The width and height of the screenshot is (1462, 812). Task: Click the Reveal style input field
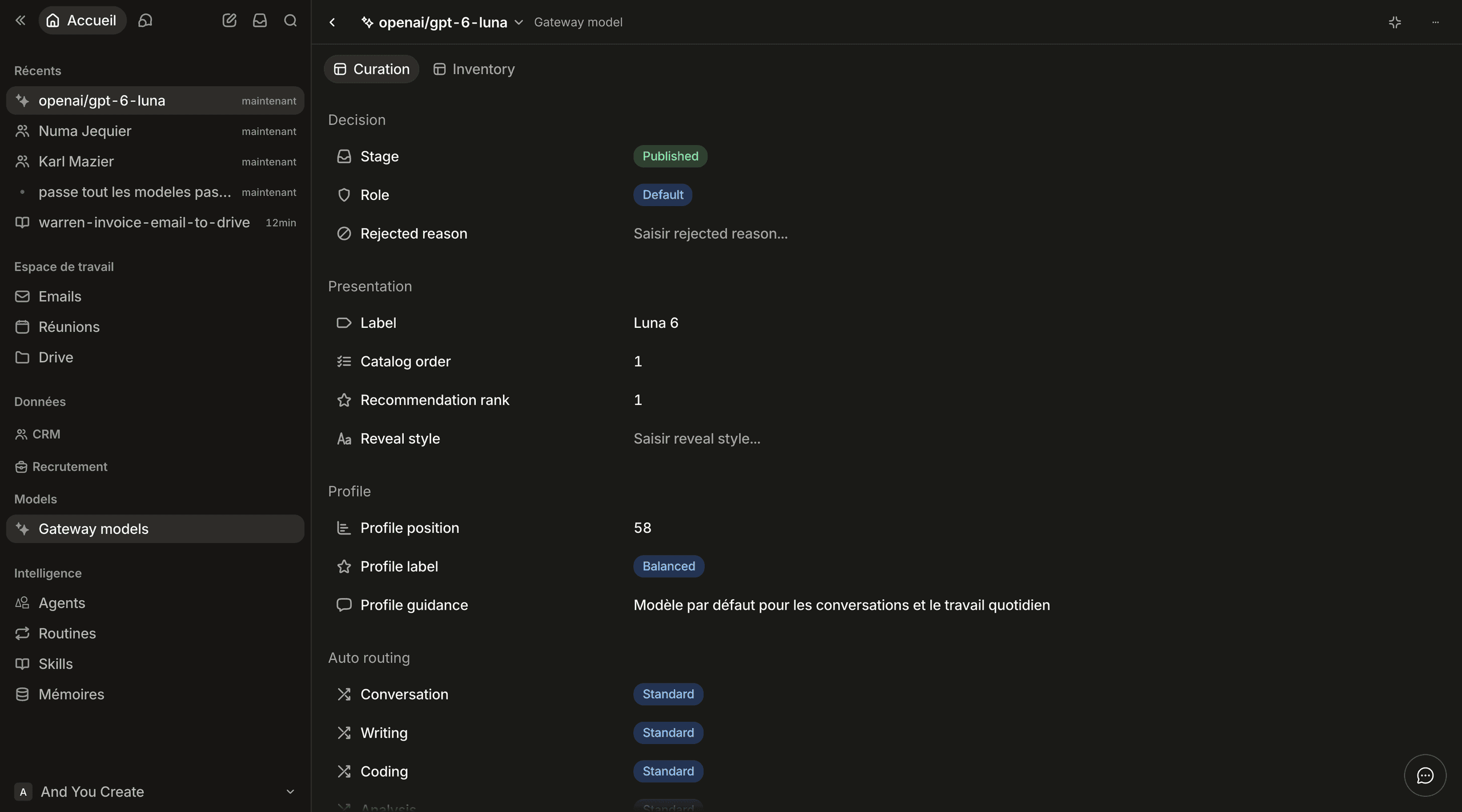(x=697, y=439)
